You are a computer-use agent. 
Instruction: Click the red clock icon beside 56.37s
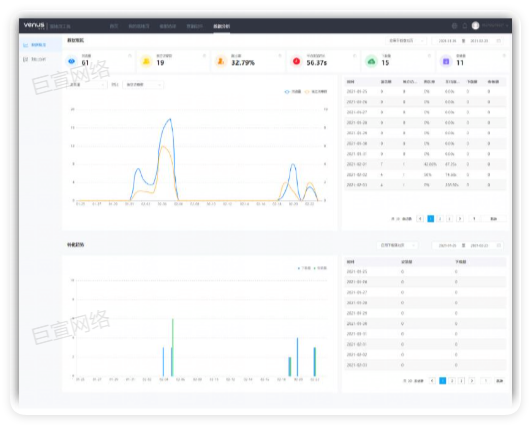pyautogui.click(x=296, y=61)
